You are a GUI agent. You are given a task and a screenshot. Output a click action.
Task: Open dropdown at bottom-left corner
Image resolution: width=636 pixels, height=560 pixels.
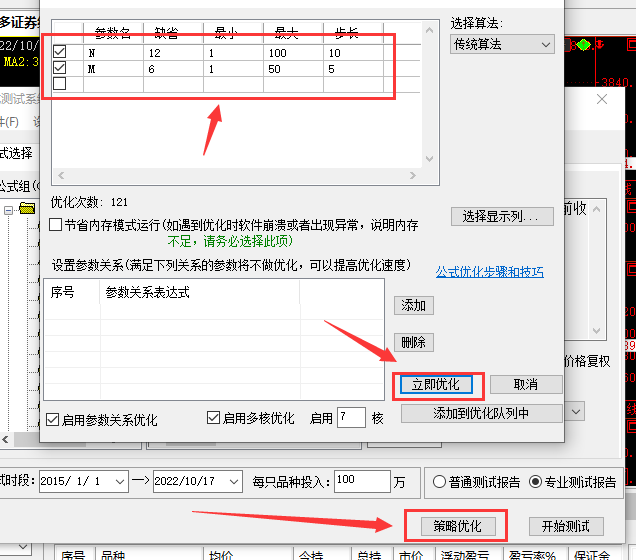[x=23, y=547]
